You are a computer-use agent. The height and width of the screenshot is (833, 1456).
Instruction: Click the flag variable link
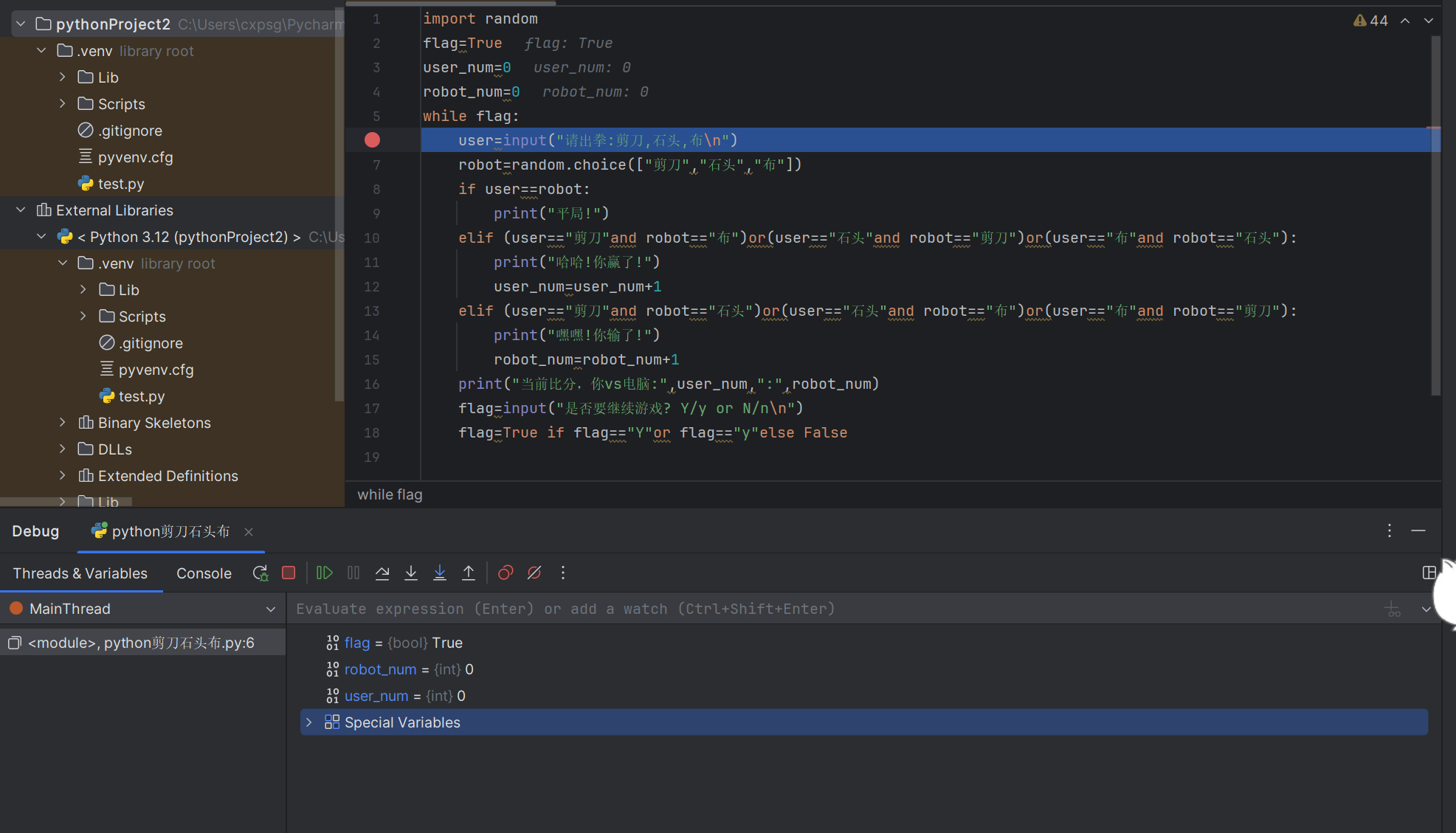356,643
